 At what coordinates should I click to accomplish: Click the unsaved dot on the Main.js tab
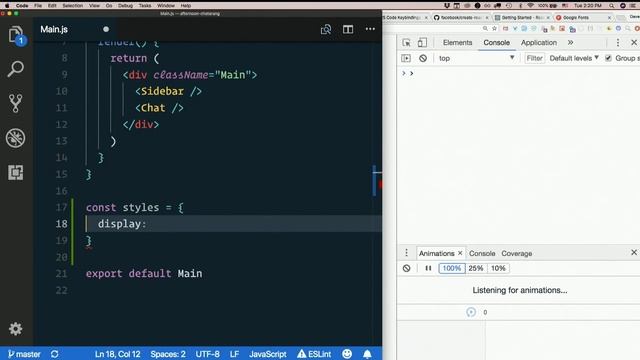pyautogui.click(x=106, y=29)
